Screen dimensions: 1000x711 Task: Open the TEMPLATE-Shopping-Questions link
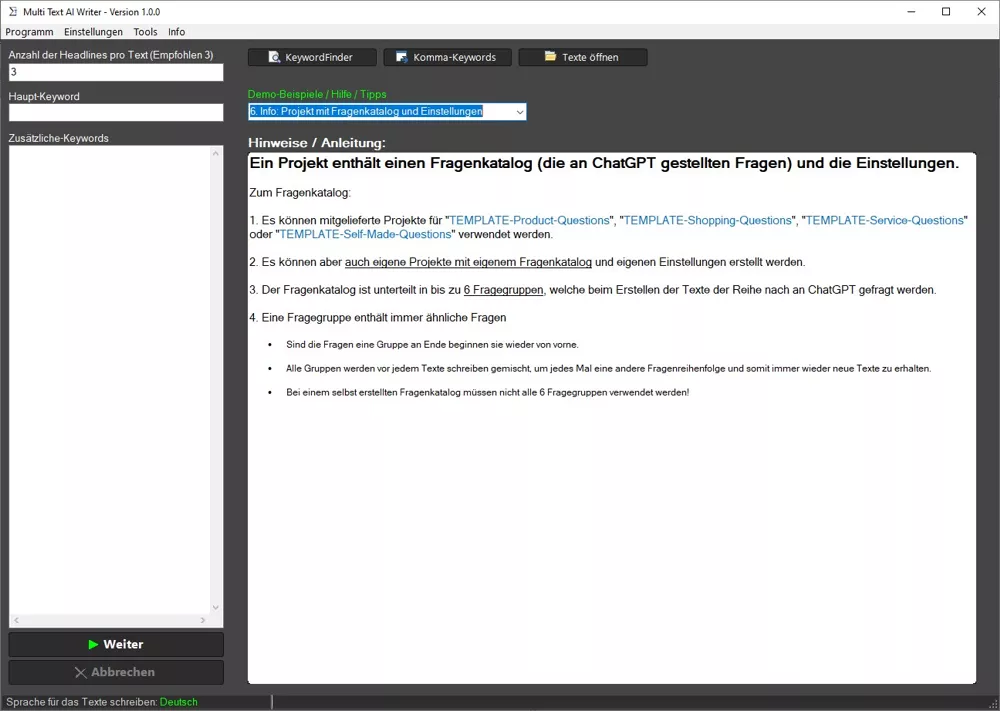pos(707,221)
